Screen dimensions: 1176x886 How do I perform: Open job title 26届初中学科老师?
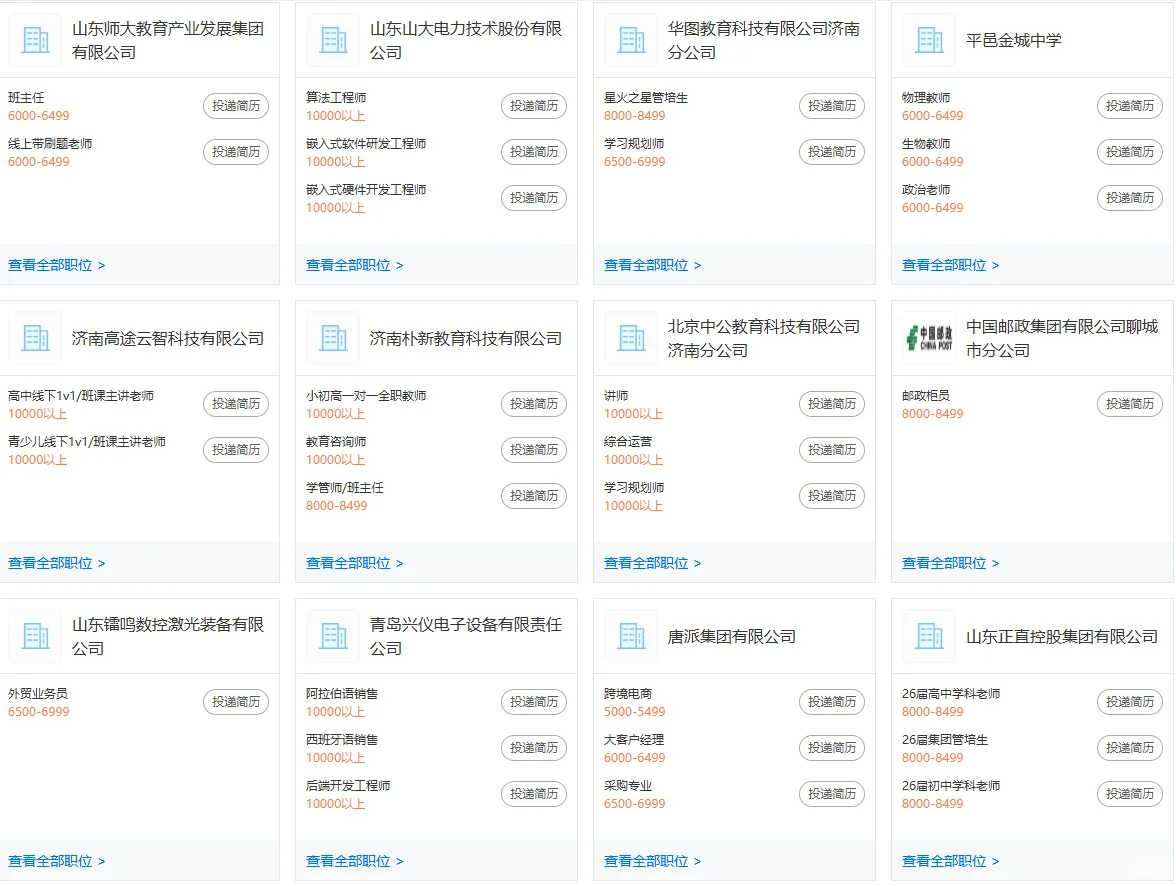(951, 785)
